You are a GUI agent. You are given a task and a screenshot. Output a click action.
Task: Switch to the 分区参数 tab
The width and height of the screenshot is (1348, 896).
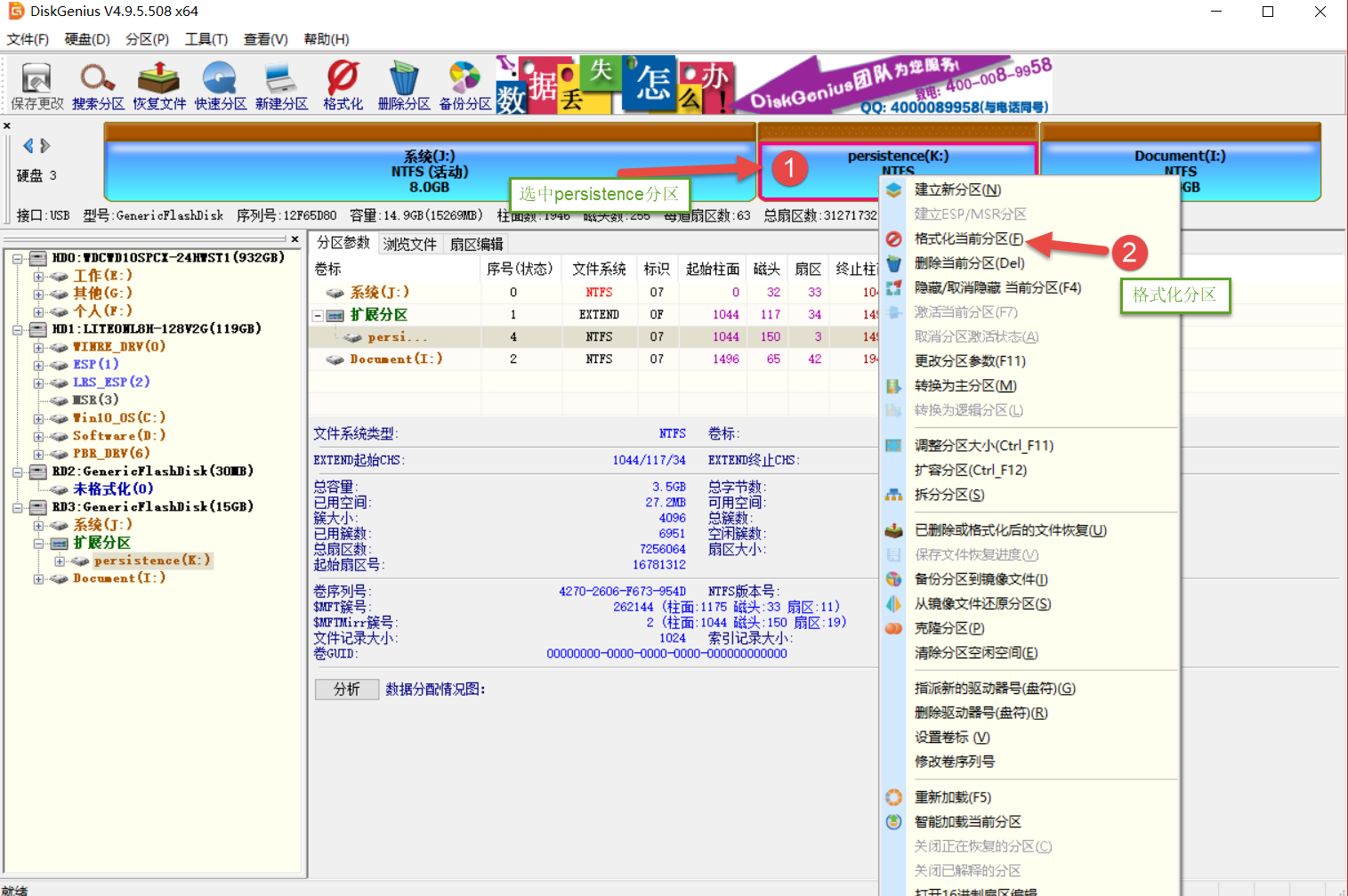pos(343,243)
